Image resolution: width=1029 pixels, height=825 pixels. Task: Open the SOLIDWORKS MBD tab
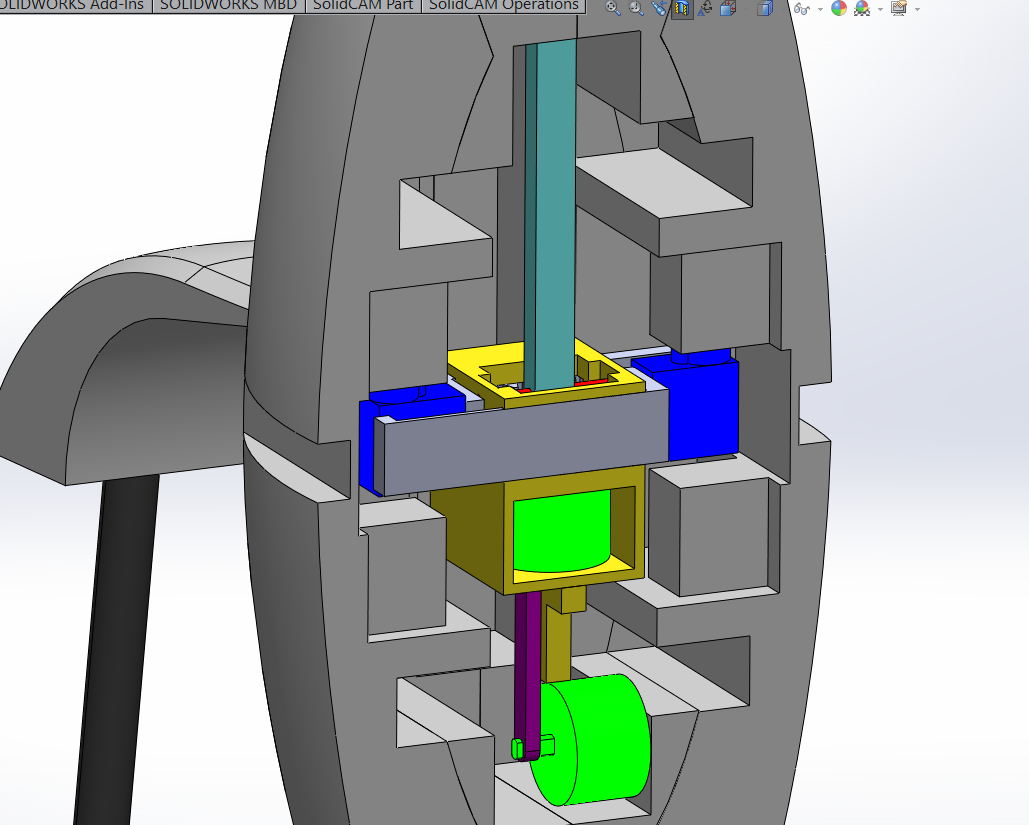tap(230, 5)
